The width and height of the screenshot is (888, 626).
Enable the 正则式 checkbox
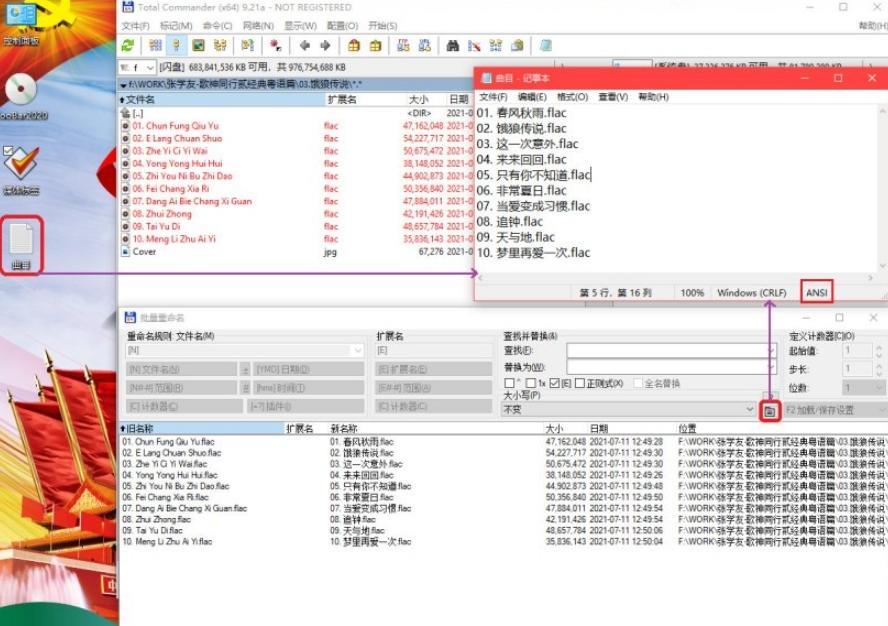click(579, 384)
